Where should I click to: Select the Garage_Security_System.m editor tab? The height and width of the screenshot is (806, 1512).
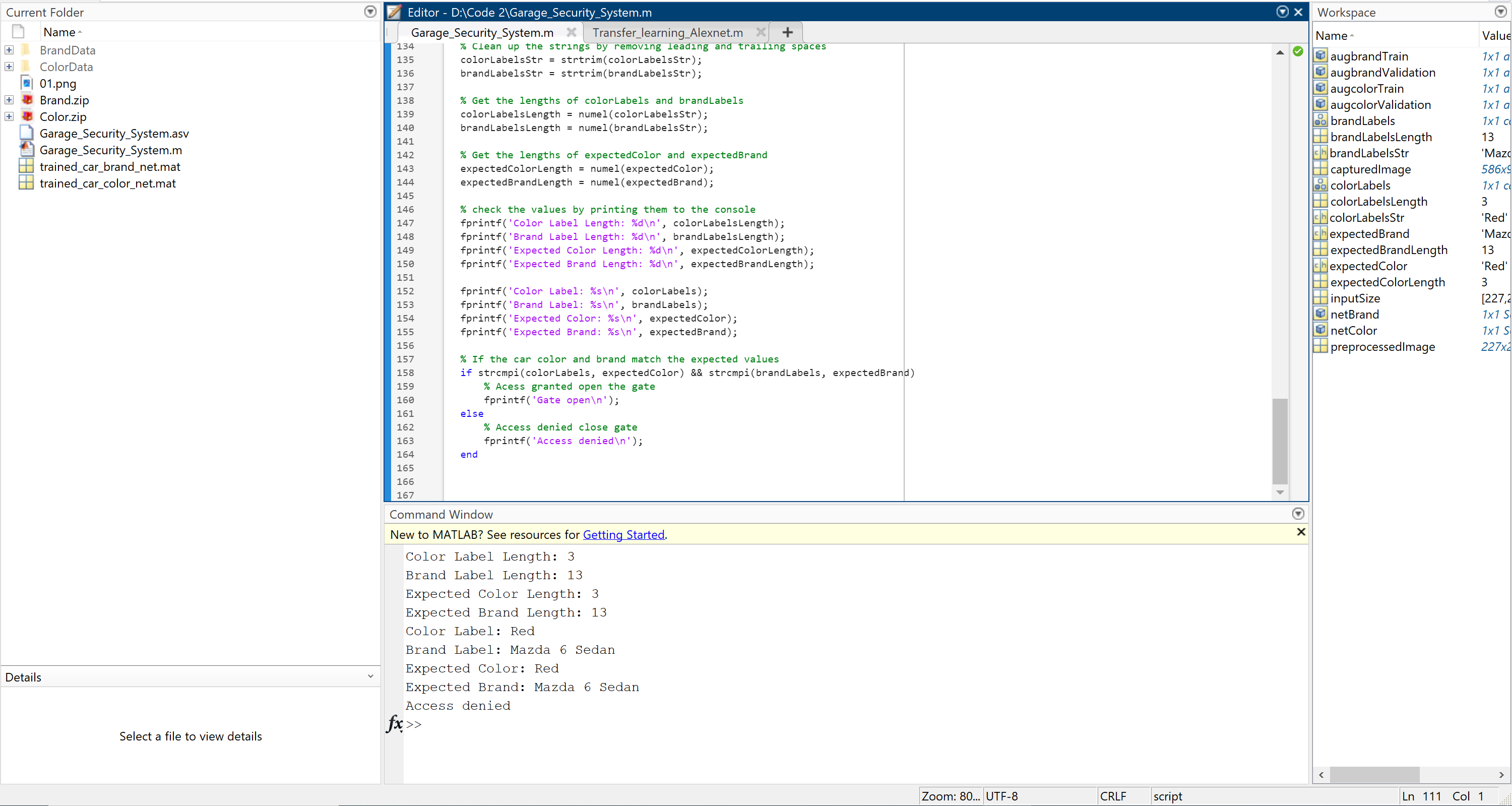click(481, 32)
